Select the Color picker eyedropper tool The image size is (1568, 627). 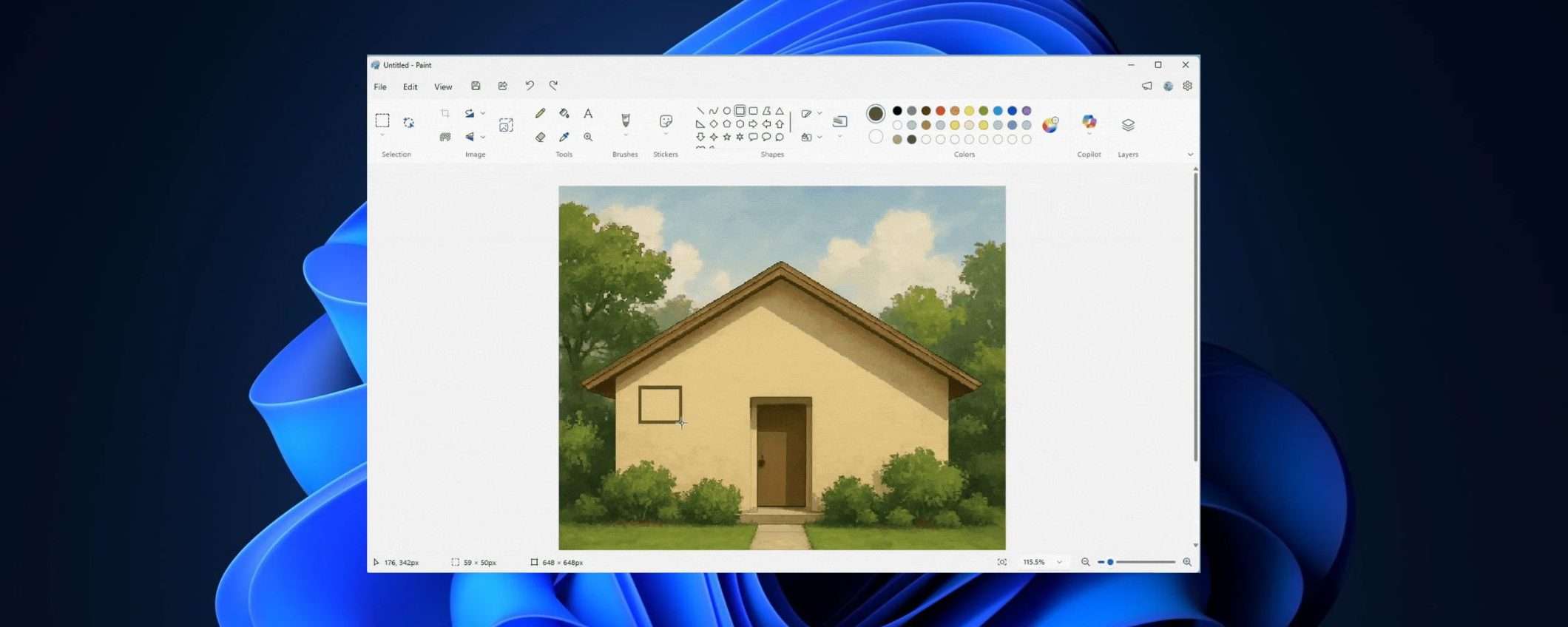564,137
